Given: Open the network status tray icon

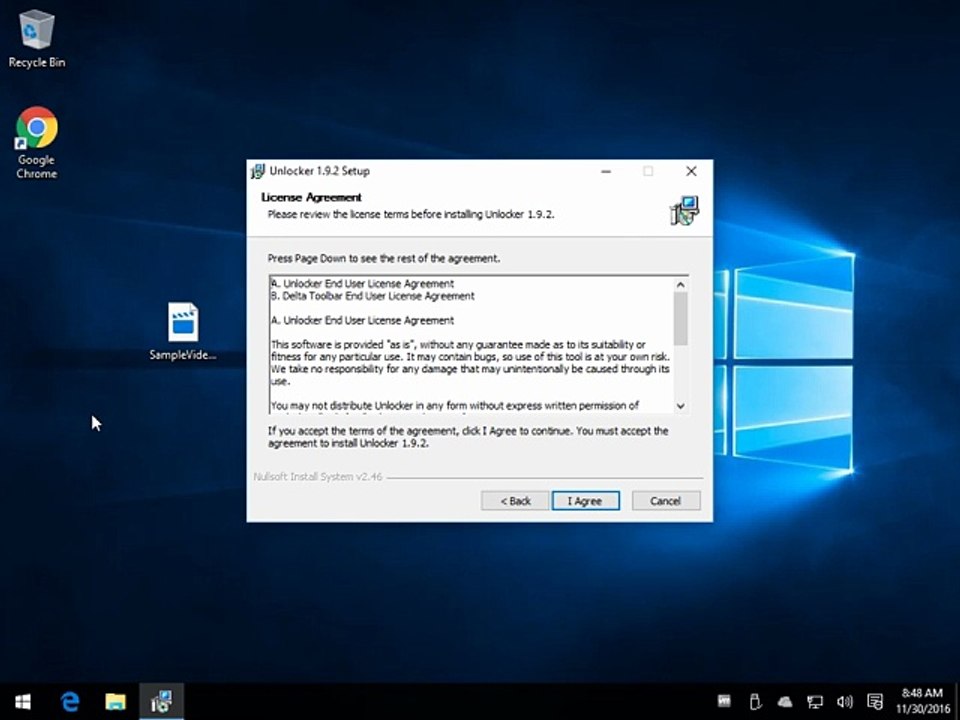Looking at the screenshot, I should tap(815, 702).
